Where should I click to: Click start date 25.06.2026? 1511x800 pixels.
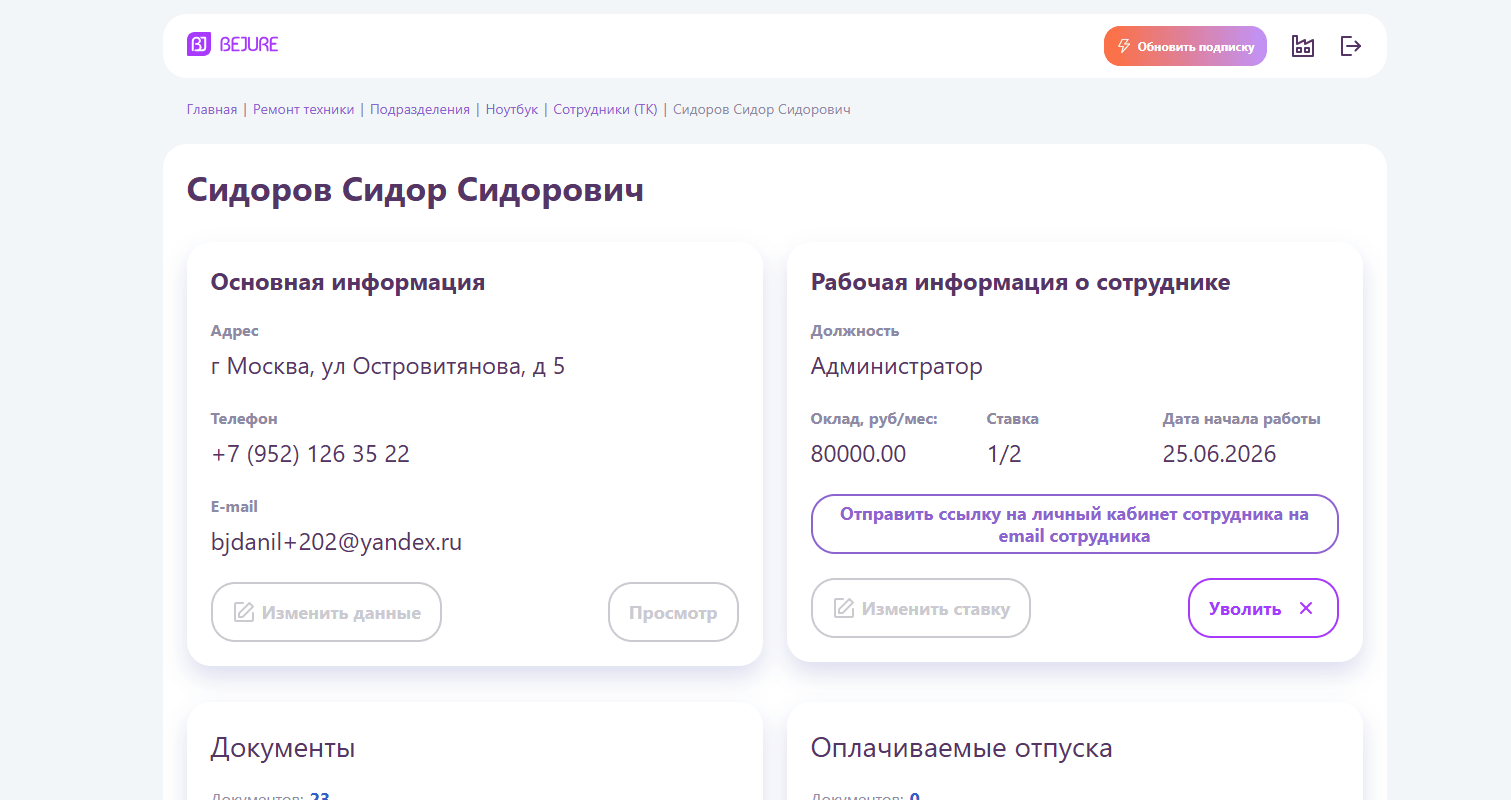point(1219,454)
